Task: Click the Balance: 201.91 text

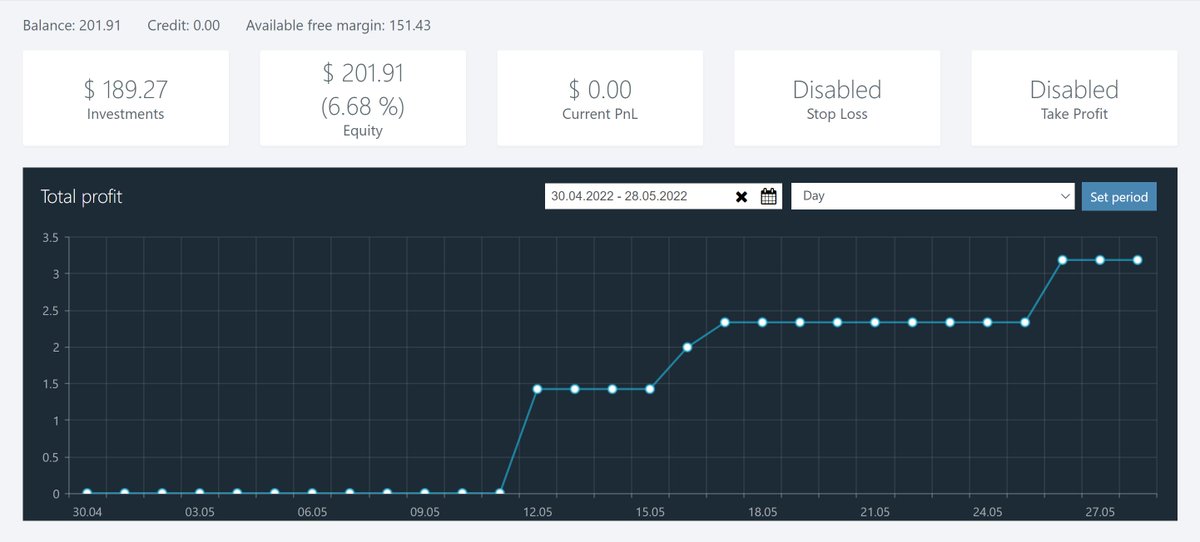Action: (x=72, y=25)
